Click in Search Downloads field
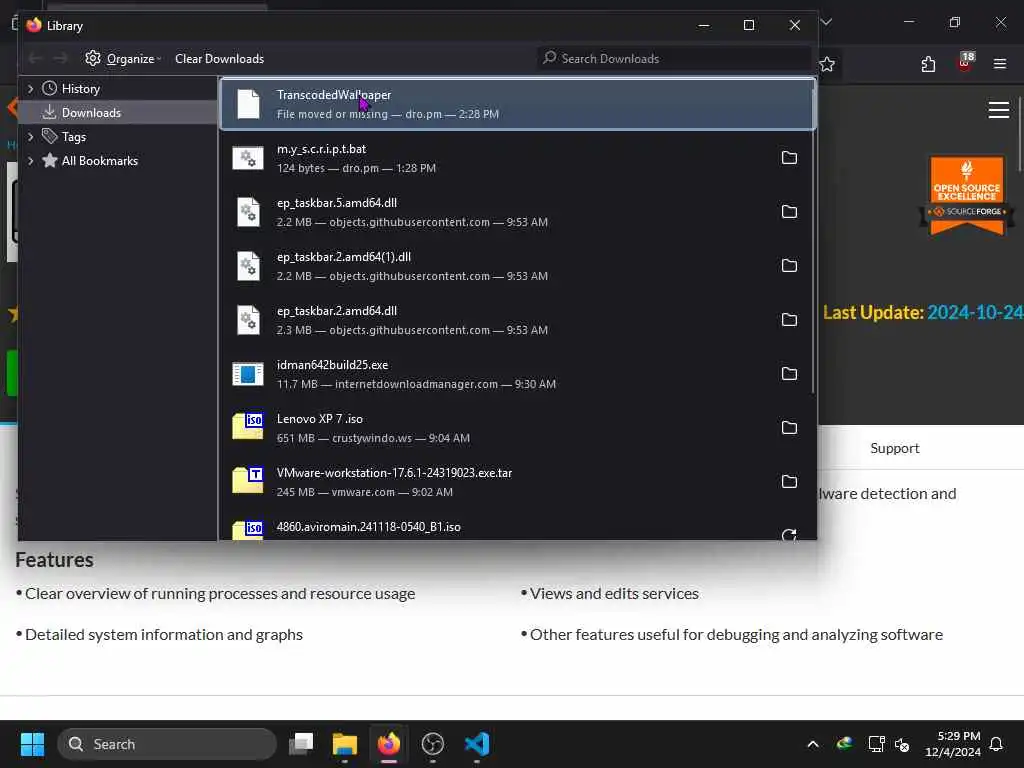Image resolution: width=1024 pixels, height=768 pixels. [675, 59]
